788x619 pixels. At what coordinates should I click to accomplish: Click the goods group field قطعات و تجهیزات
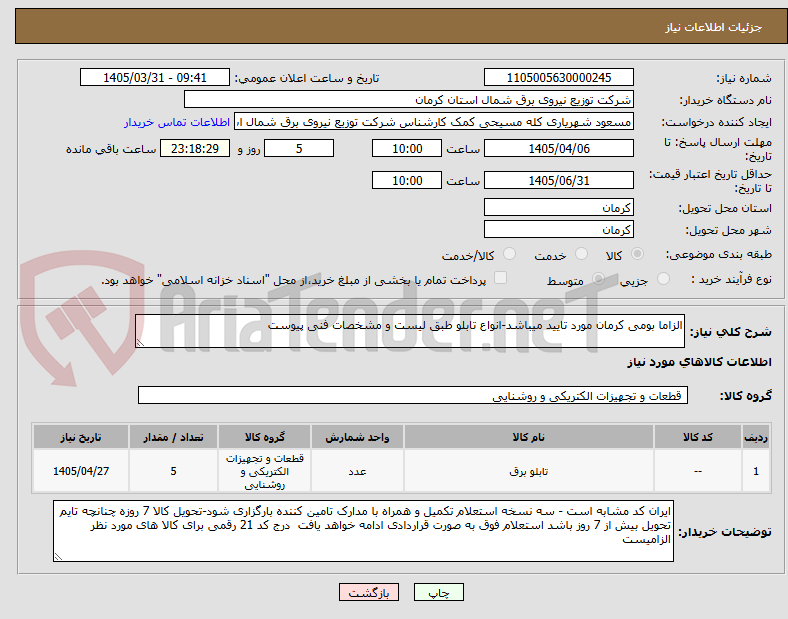413,395
